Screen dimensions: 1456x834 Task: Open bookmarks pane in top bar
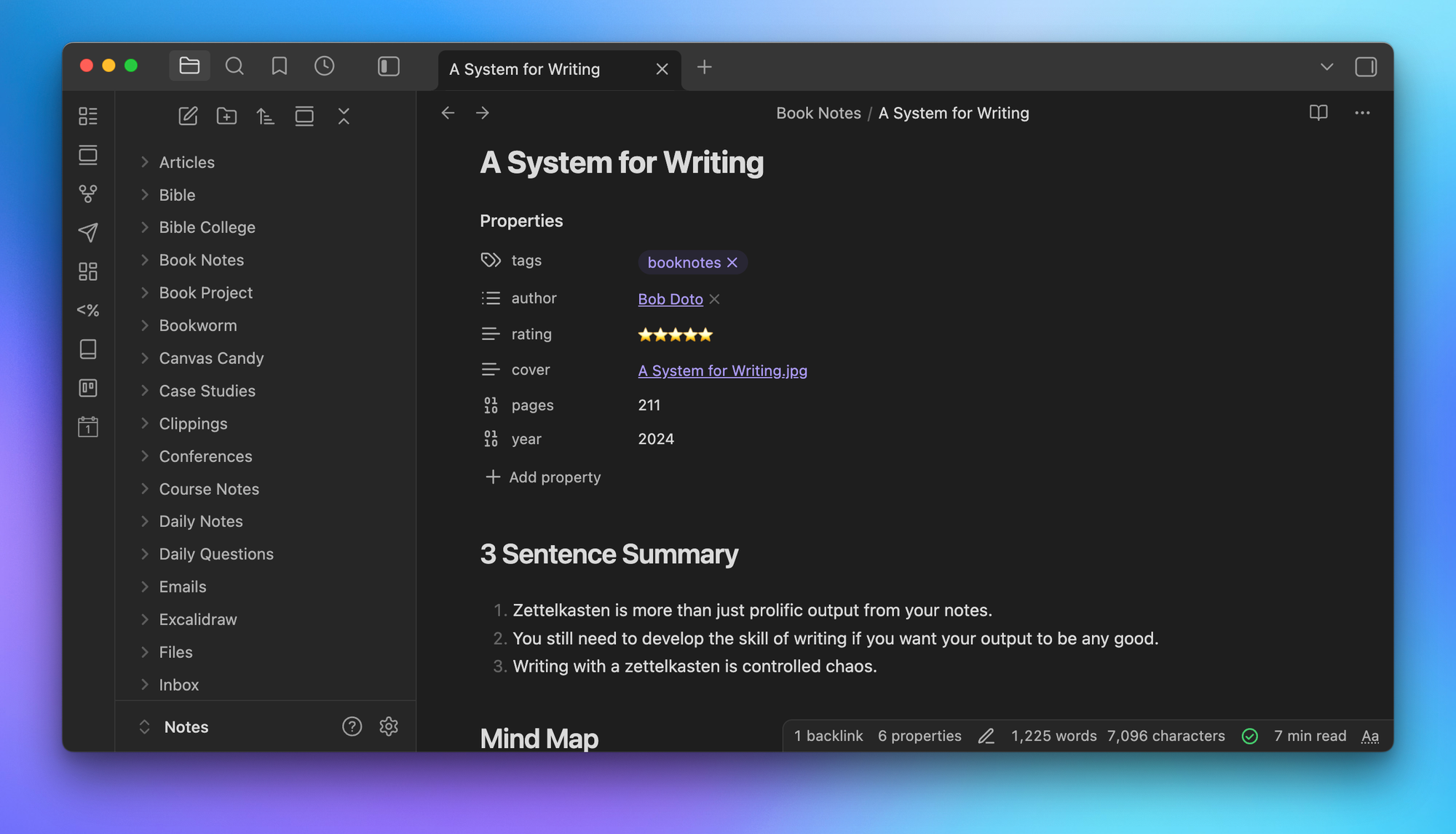point(279,66)
